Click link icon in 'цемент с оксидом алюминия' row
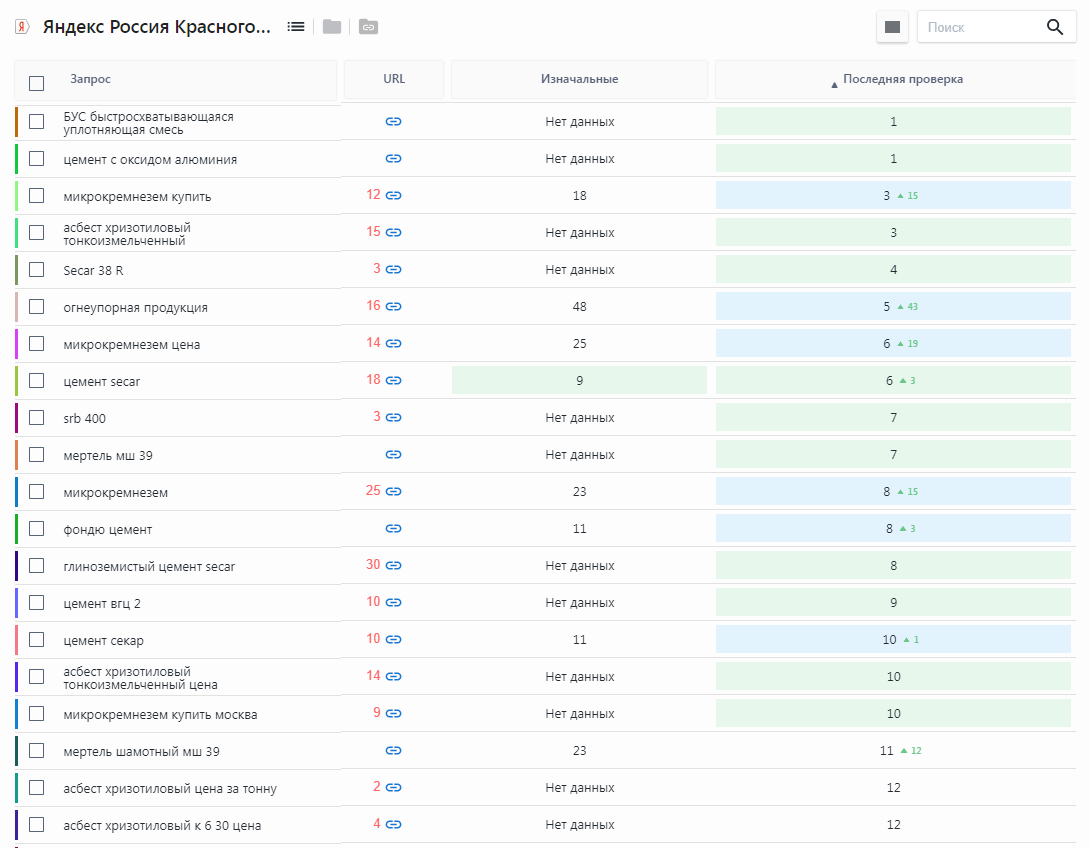Image resolution: width=1089 pixels, height=848 pixels. (394, 159)
